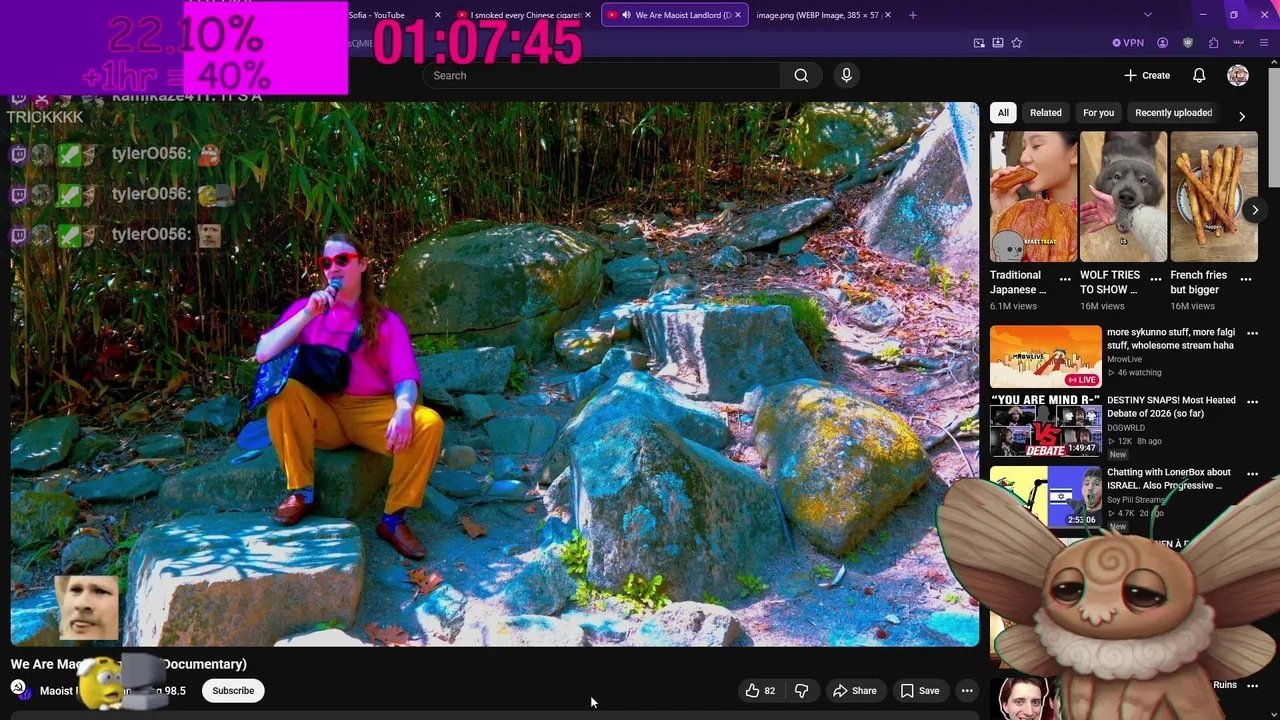Close the Sofia - YouTube tab
This screenshot has width=1280, height=720.
pos(437,15)
